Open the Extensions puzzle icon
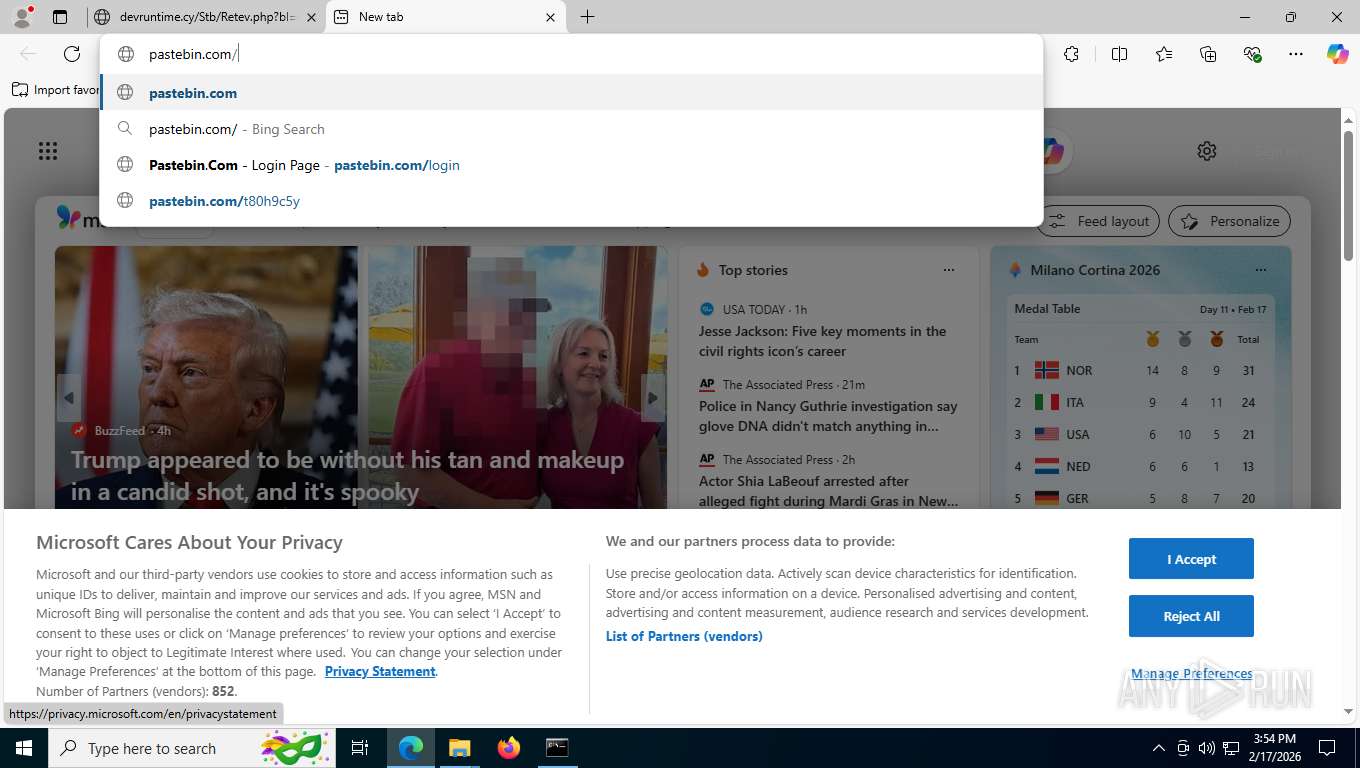Viewport: 1360px width, 768px height. pos(1071,54)
